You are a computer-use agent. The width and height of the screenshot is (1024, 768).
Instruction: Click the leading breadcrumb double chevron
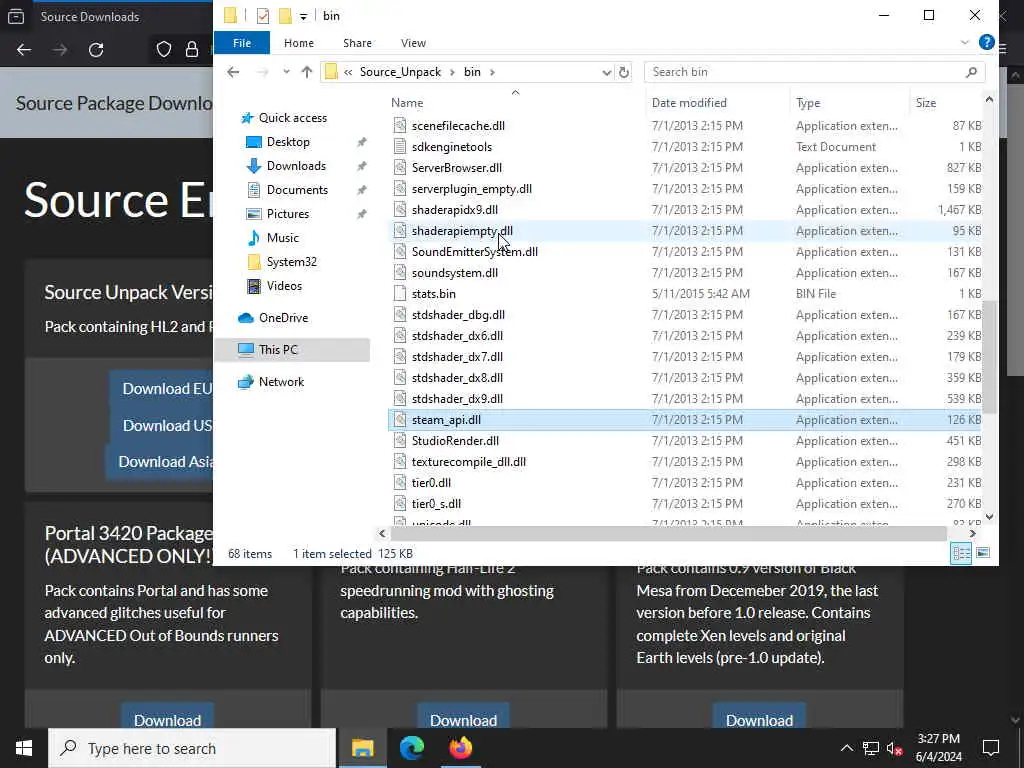point(348,72)
